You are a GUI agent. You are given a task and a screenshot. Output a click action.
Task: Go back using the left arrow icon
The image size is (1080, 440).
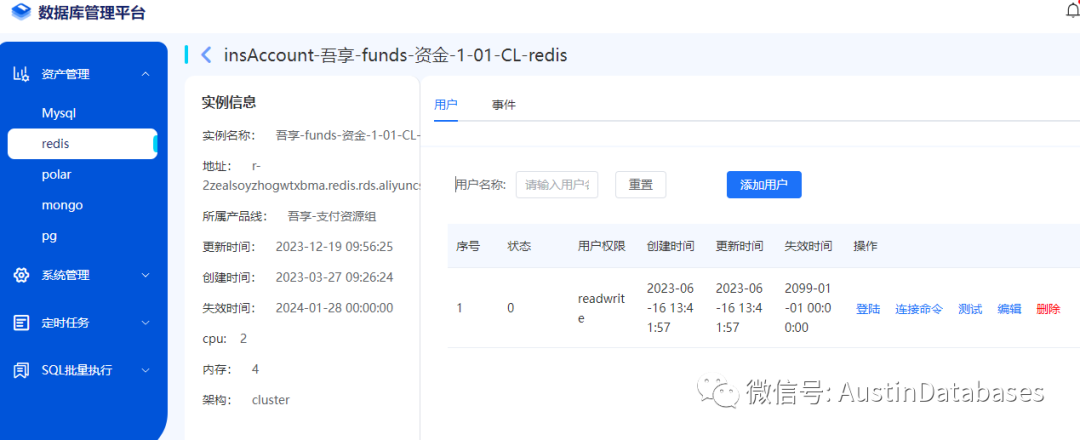[x=205, y=55]
